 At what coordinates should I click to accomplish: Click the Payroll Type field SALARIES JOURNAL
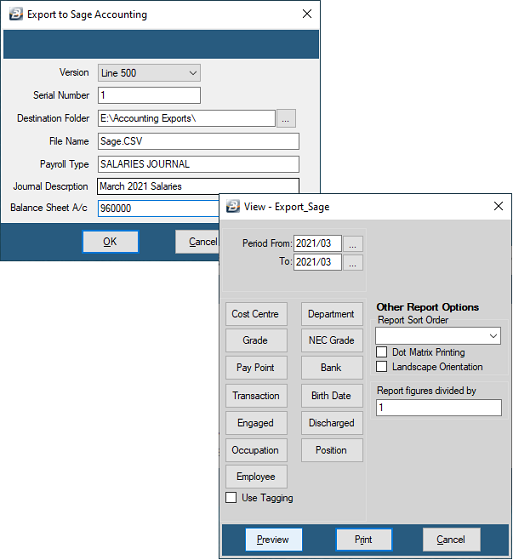click(x=199, y=164)
